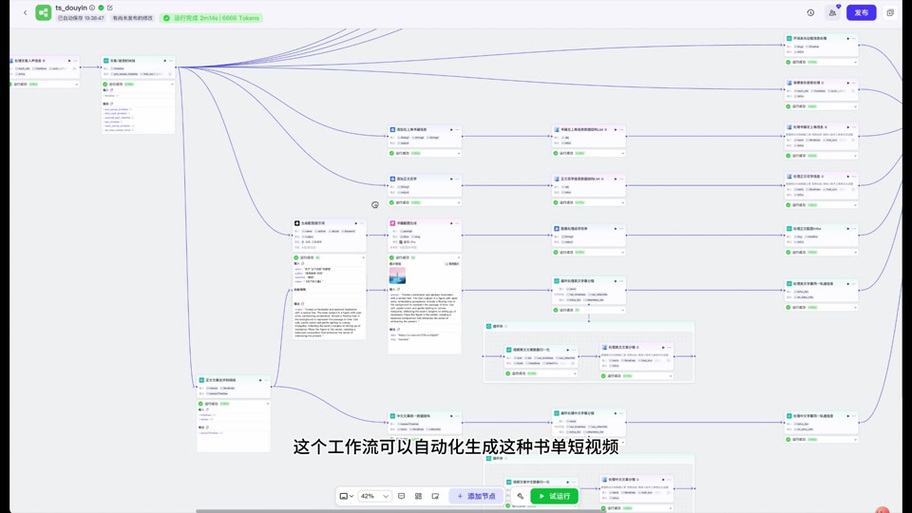912x513 pixels.
Task: Click the copy icon beside 发布
Action: click(x=890, y=13)
